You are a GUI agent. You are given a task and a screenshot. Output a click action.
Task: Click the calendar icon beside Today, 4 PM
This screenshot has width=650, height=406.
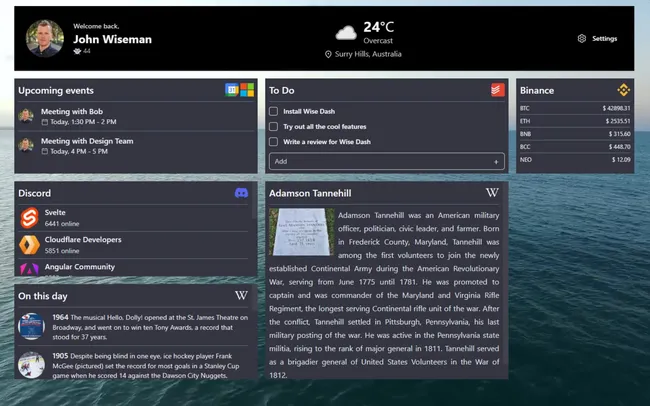[45, 151]
